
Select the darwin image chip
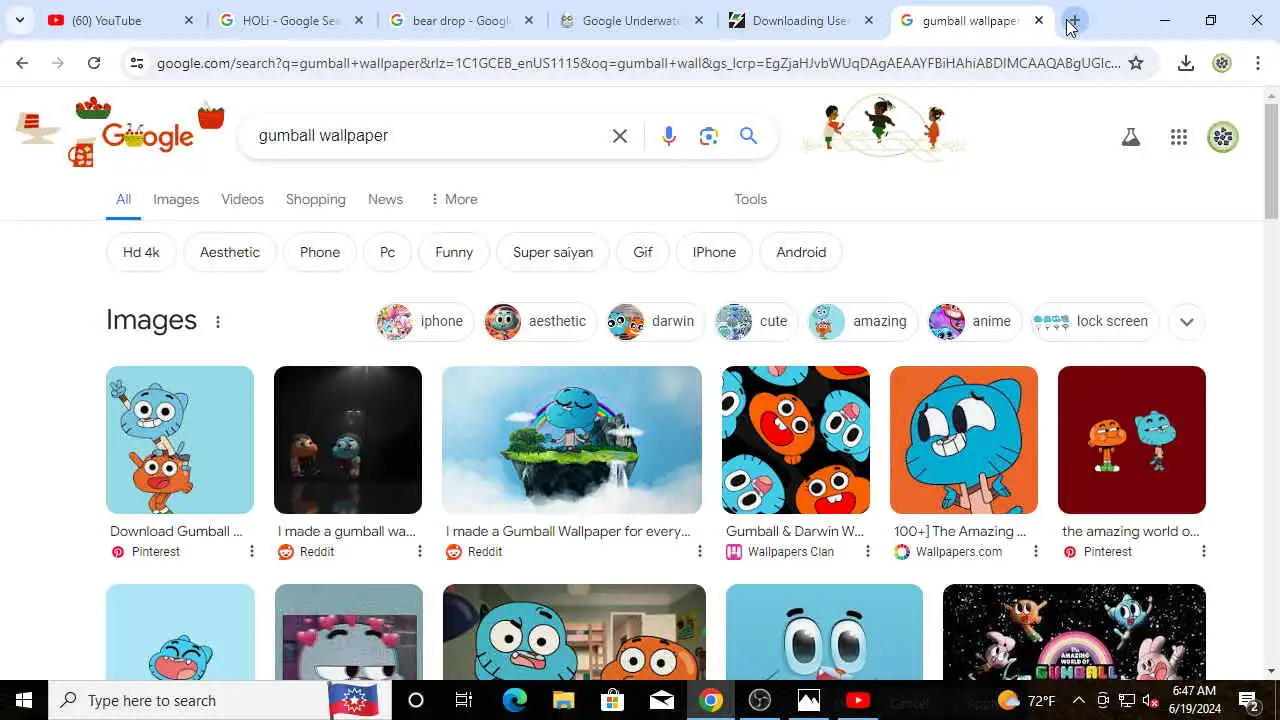654,321
